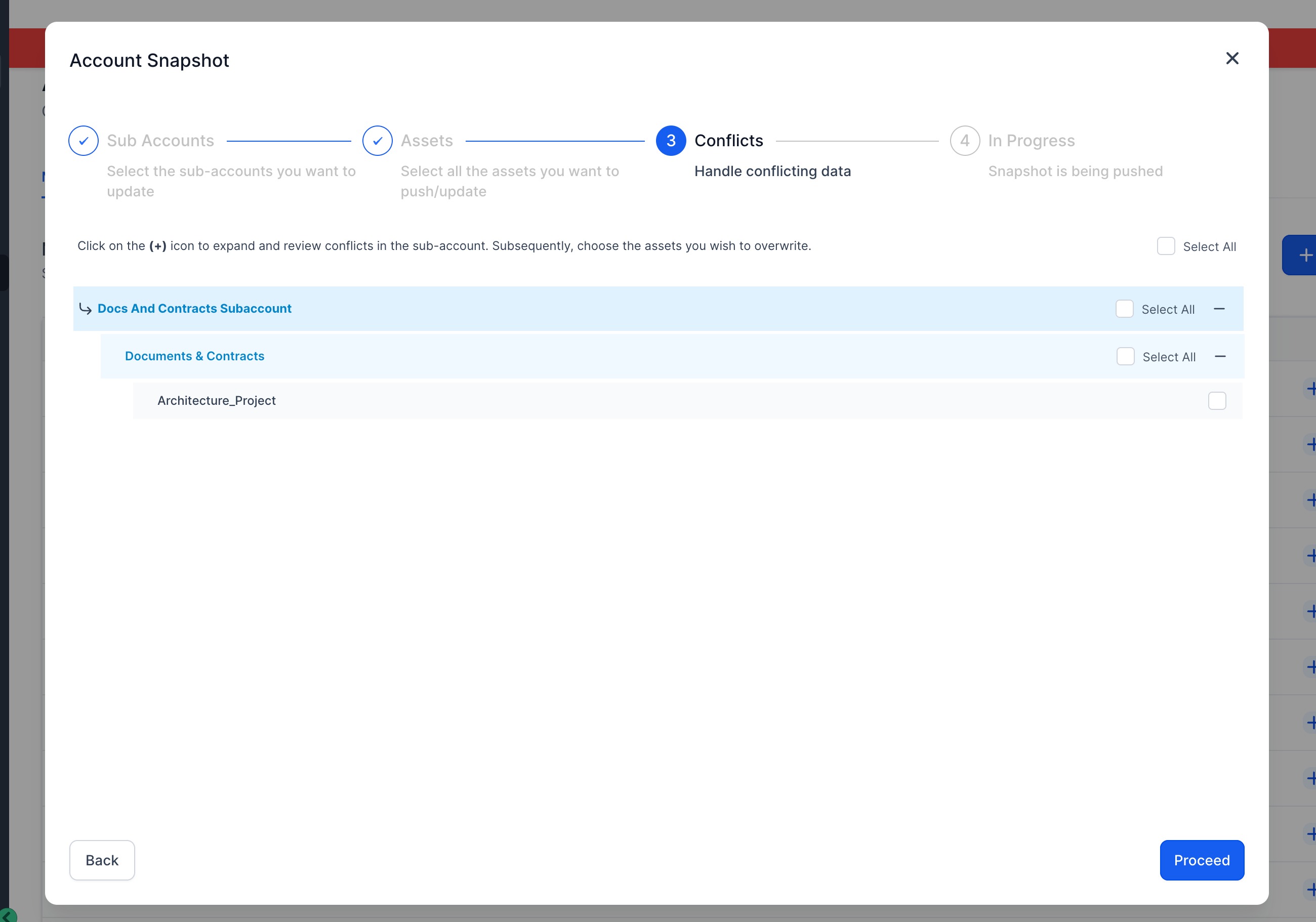Click the step 4 In Progress circle
1316x922 pixels.
coord(965,140)
